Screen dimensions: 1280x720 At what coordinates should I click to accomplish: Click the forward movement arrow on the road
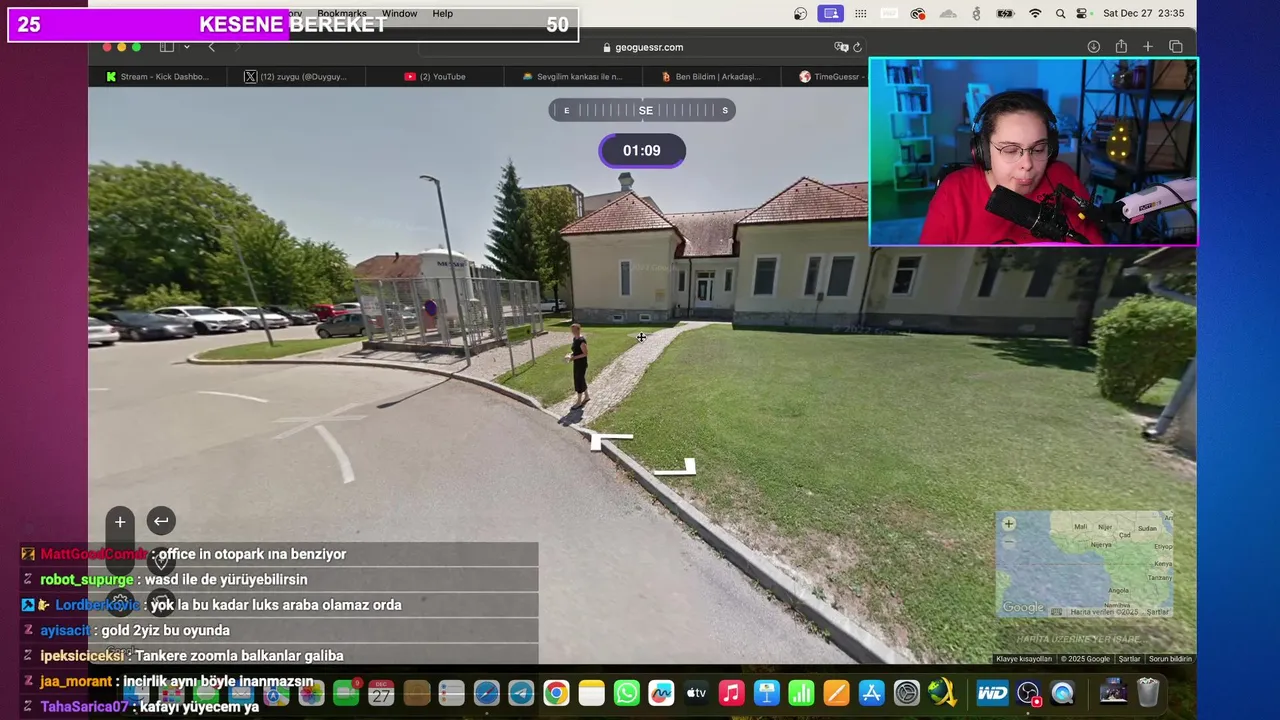point(612,439)
